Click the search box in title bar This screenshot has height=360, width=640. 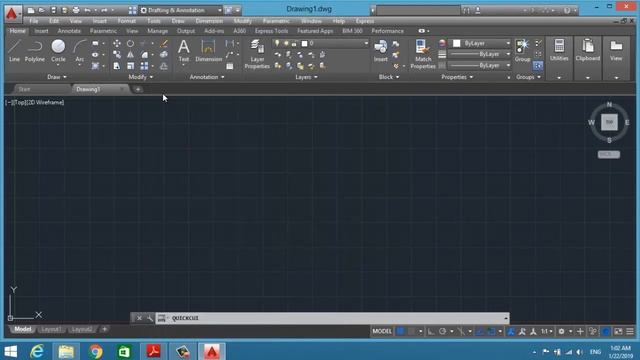tap(418, 10)
